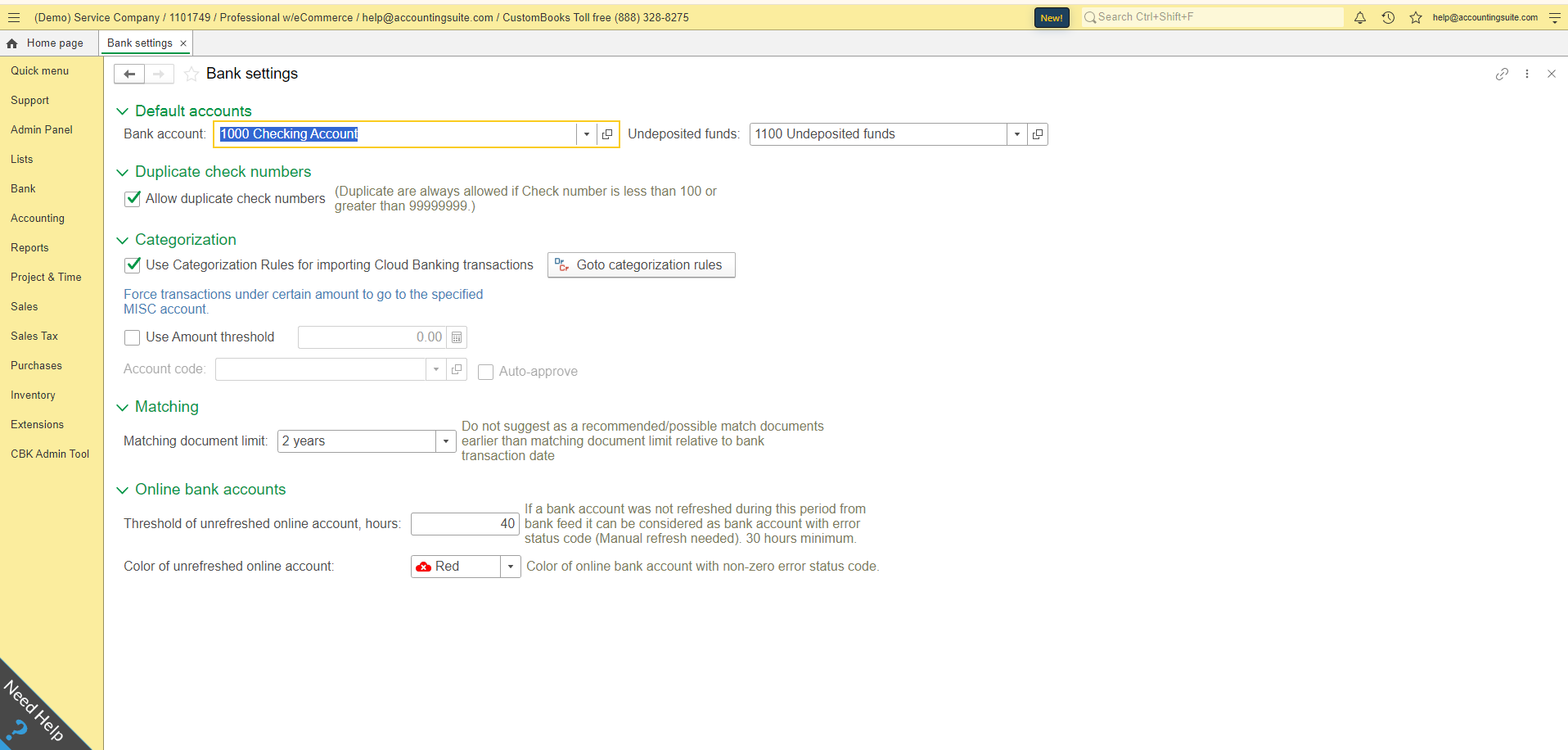The width and height of the screenshot is (1568, 750).
Task: Open the Bank section in sidebar
Action: [23, 189]
